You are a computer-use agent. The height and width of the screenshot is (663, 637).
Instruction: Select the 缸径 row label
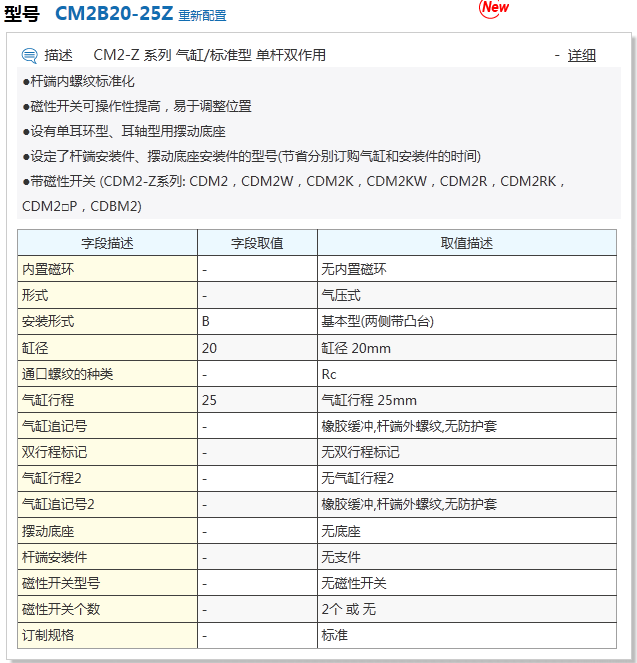pos(35,348)
